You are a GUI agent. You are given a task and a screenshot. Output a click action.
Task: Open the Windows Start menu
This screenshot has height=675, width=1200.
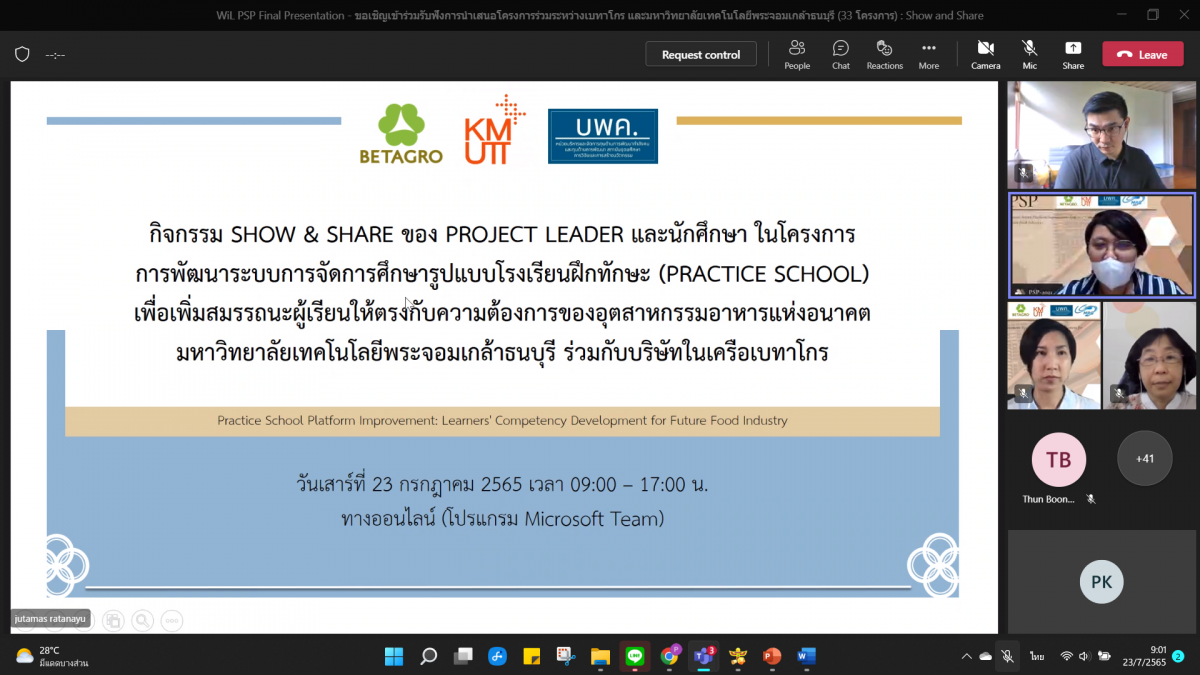point(394,656)
